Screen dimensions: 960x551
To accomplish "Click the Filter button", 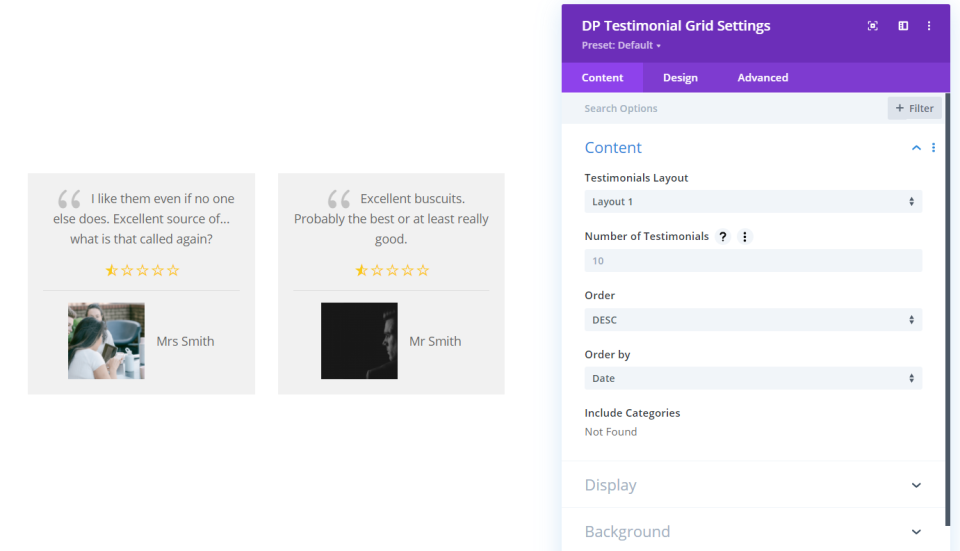I will [x=914, y=108].
